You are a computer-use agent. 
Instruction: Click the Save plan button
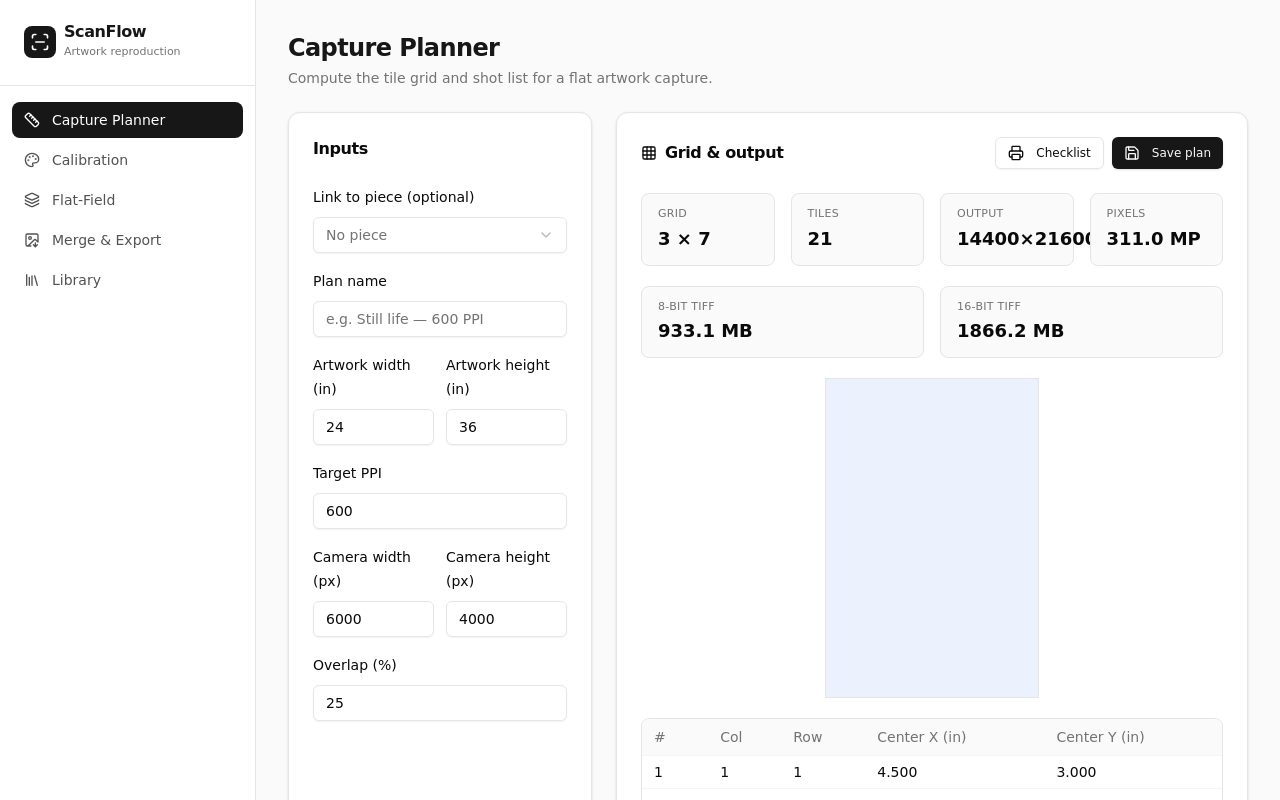[1167, 153]
